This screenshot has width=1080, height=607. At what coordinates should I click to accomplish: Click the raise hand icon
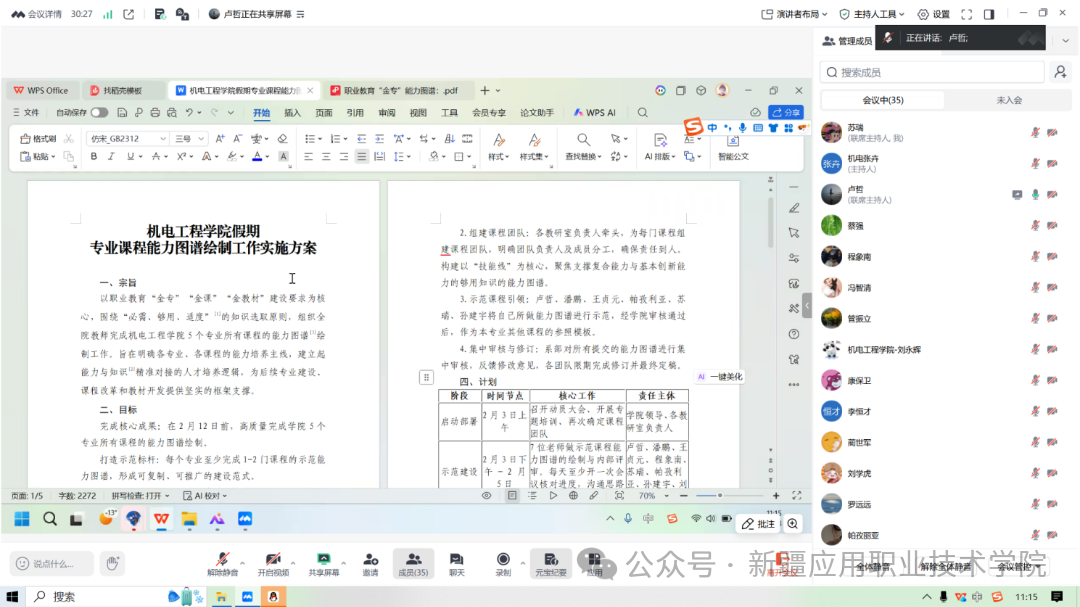click(x=112, y=564)
